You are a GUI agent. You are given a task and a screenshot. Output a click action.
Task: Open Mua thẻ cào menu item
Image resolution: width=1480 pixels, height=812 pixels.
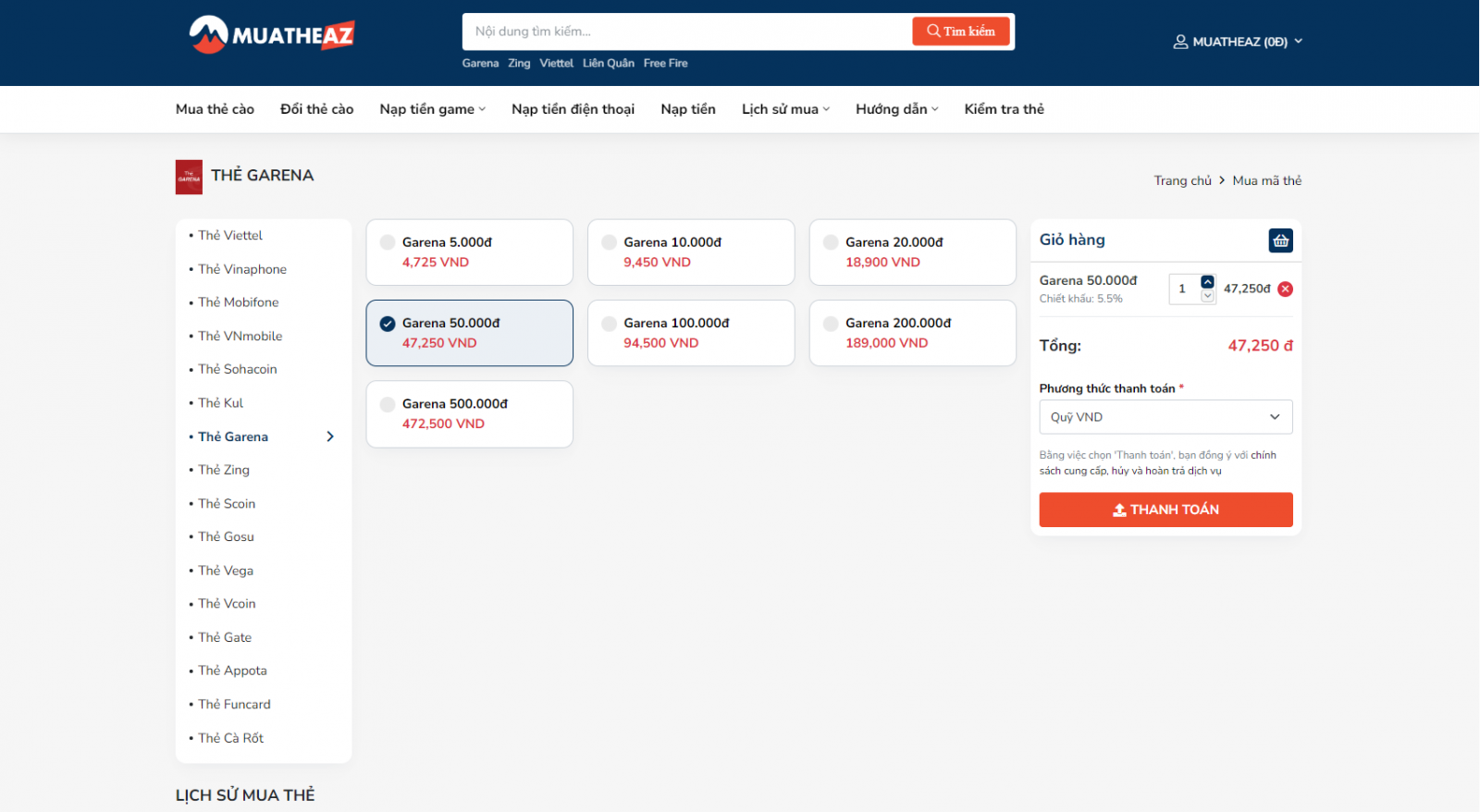[x=215, y=109]
